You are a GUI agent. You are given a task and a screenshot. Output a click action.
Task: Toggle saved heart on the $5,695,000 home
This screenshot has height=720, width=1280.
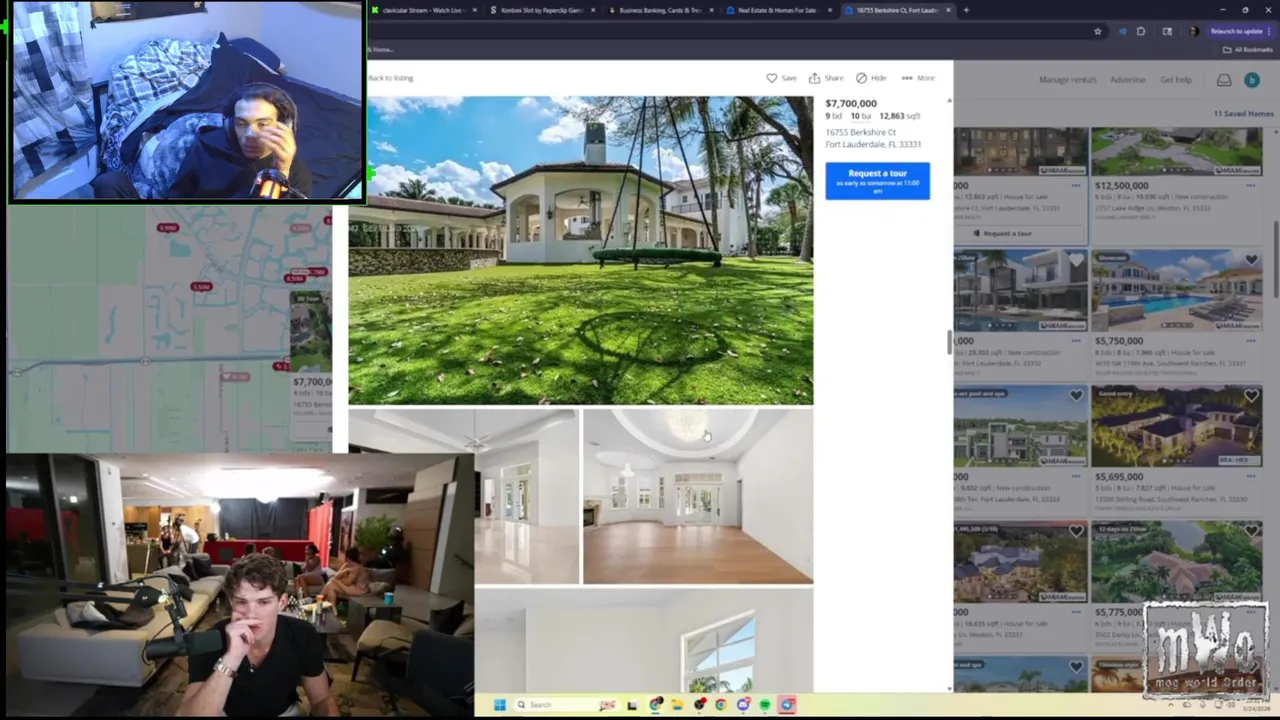(1251, 396)
